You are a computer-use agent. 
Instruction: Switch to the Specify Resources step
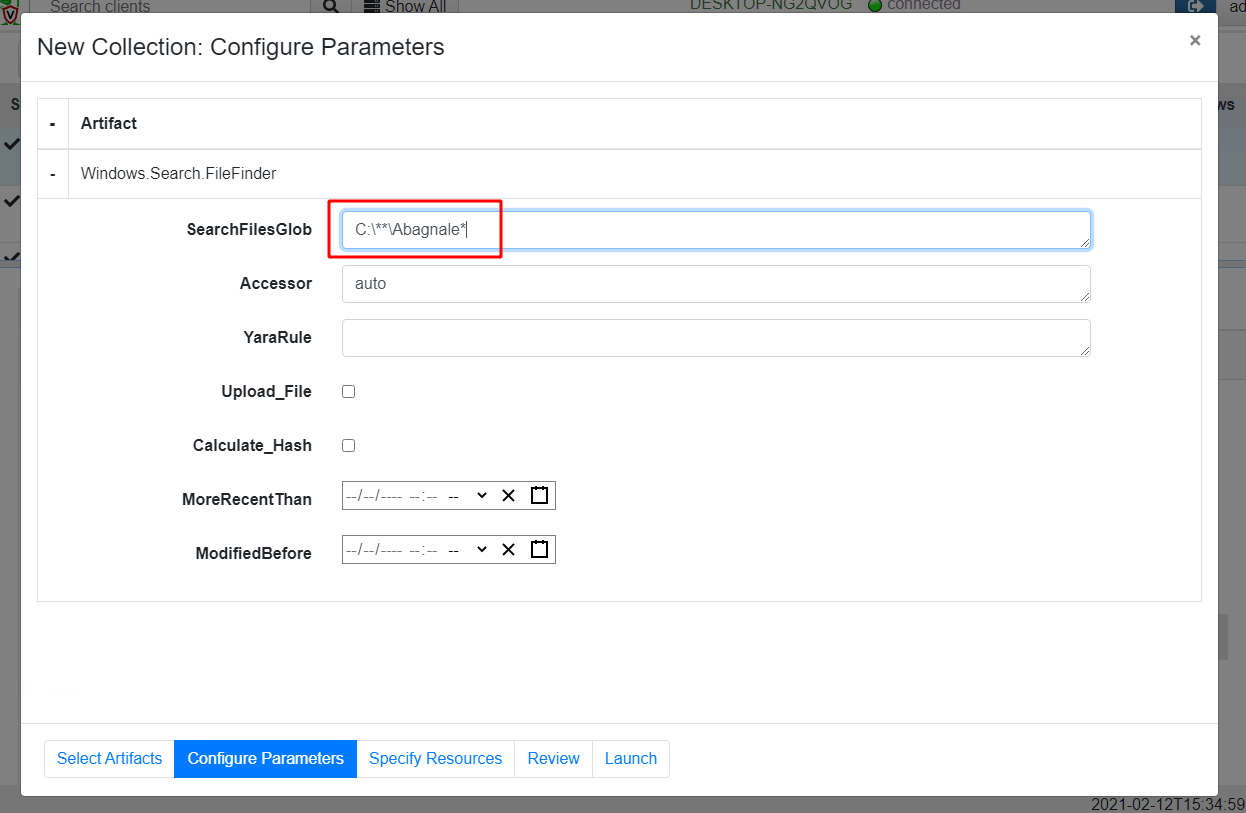(435, 759)
